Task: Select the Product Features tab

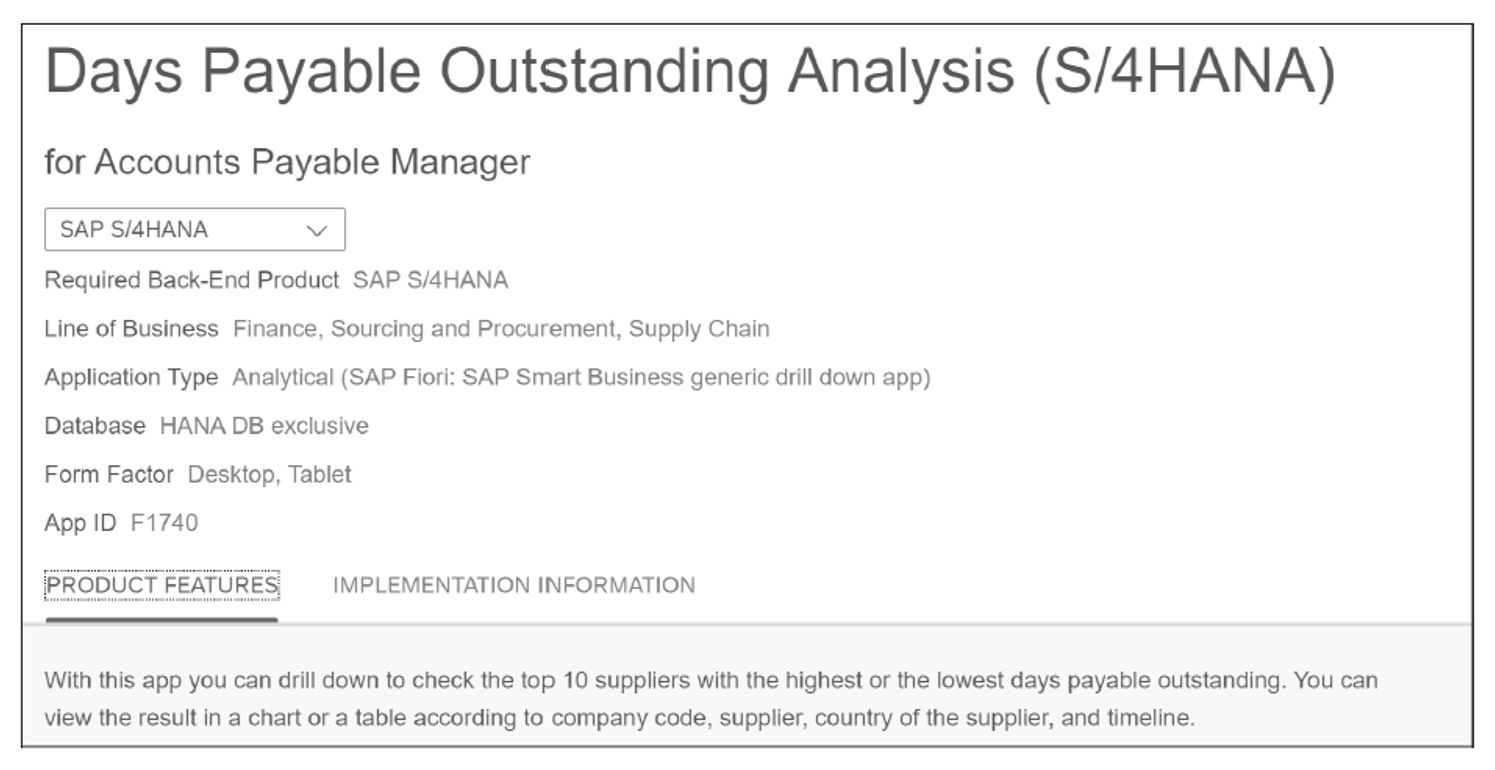Action: click(x=162, y=585)
